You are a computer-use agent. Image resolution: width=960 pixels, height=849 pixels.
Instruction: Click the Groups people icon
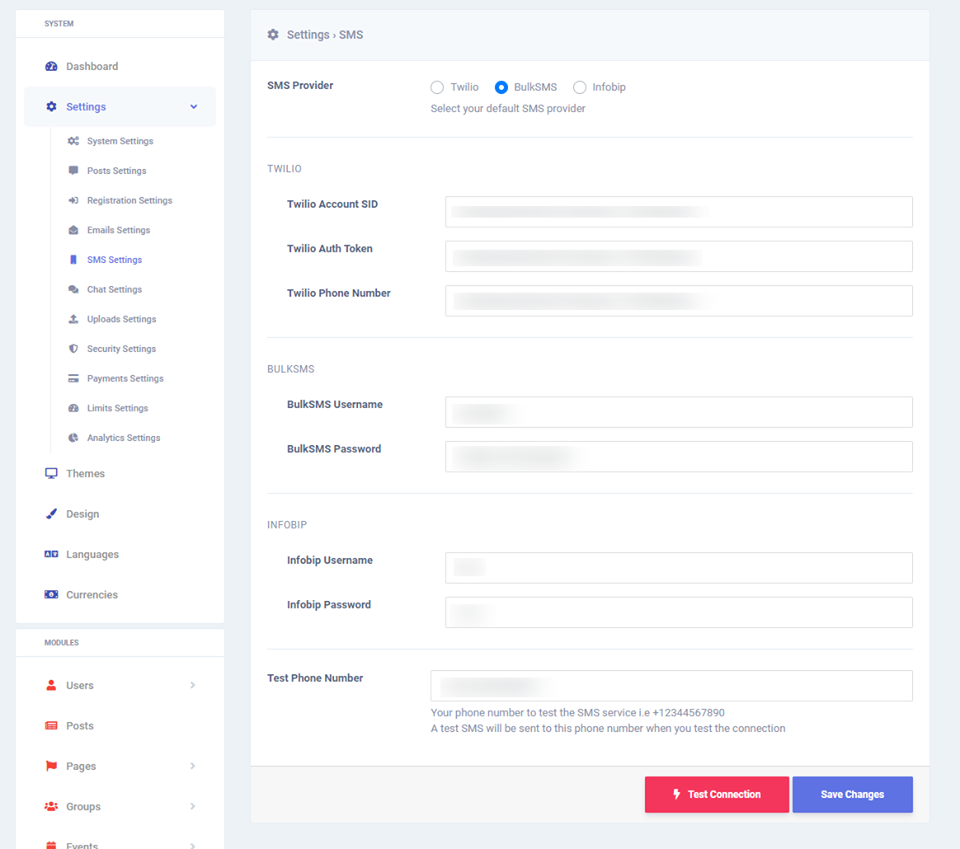coord(51,806)
